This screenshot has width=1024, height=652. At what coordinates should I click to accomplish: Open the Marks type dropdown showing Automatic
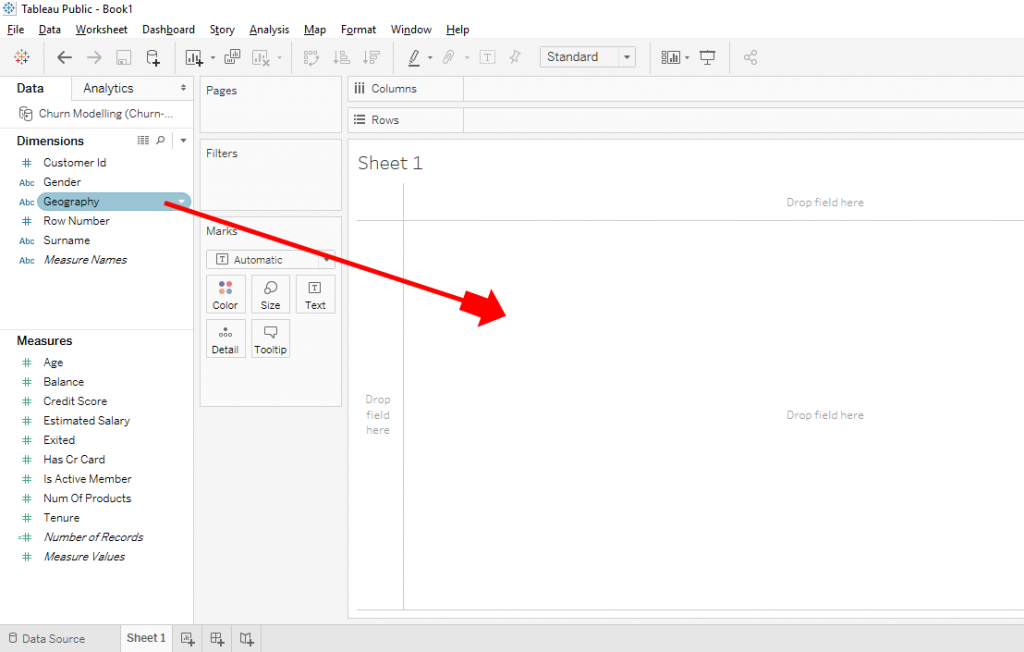(x=326, y=259)
